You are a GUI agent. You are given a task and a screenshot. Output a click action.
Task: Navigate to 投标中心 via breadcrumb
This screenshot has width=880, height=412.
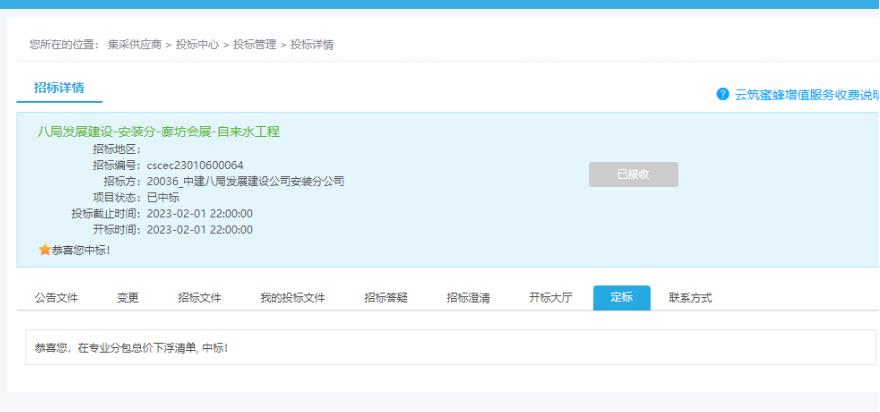(197, 45)
